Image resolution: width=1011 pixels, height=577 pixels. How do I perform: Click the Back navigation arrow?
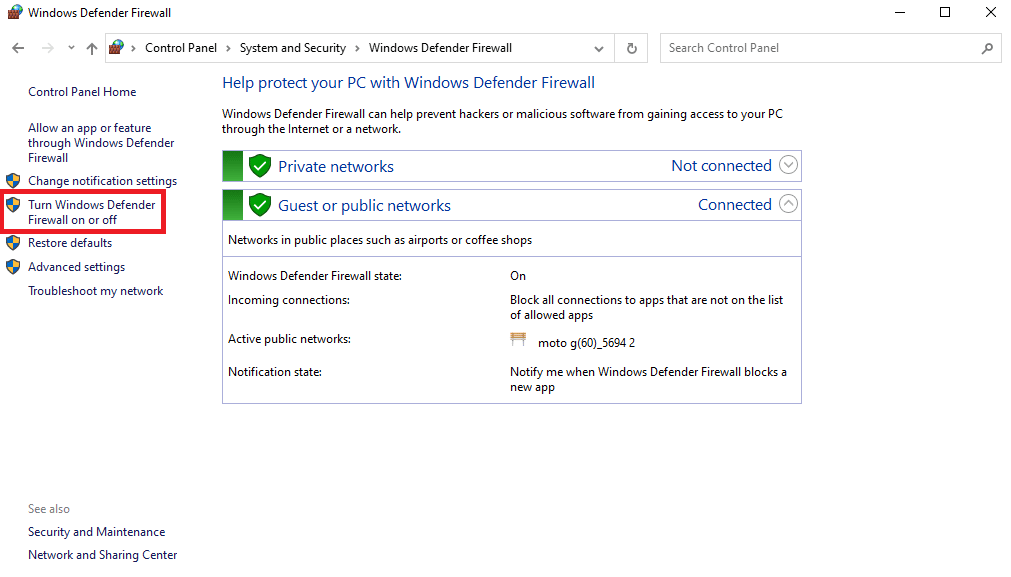click(x=18, y=48)
